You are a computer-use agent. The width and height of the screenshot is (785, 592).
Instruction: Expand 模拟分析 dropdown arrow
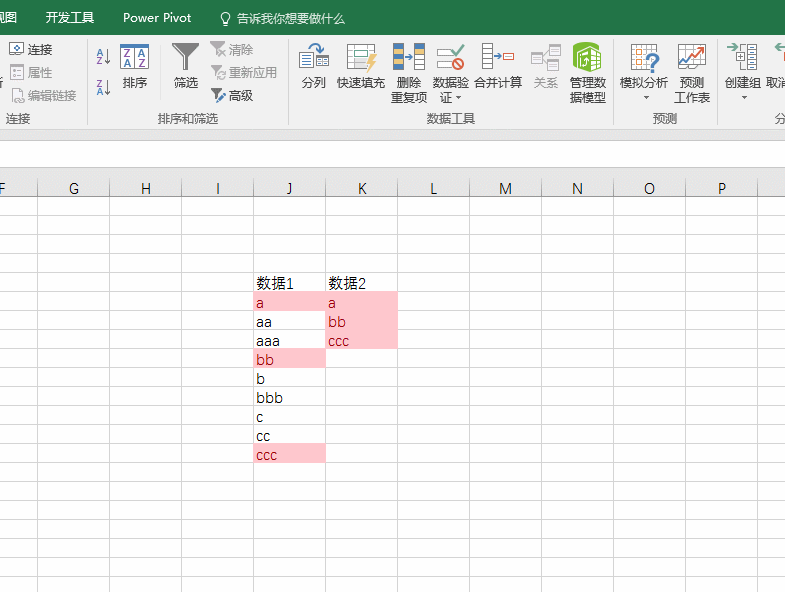click(646, 98)
